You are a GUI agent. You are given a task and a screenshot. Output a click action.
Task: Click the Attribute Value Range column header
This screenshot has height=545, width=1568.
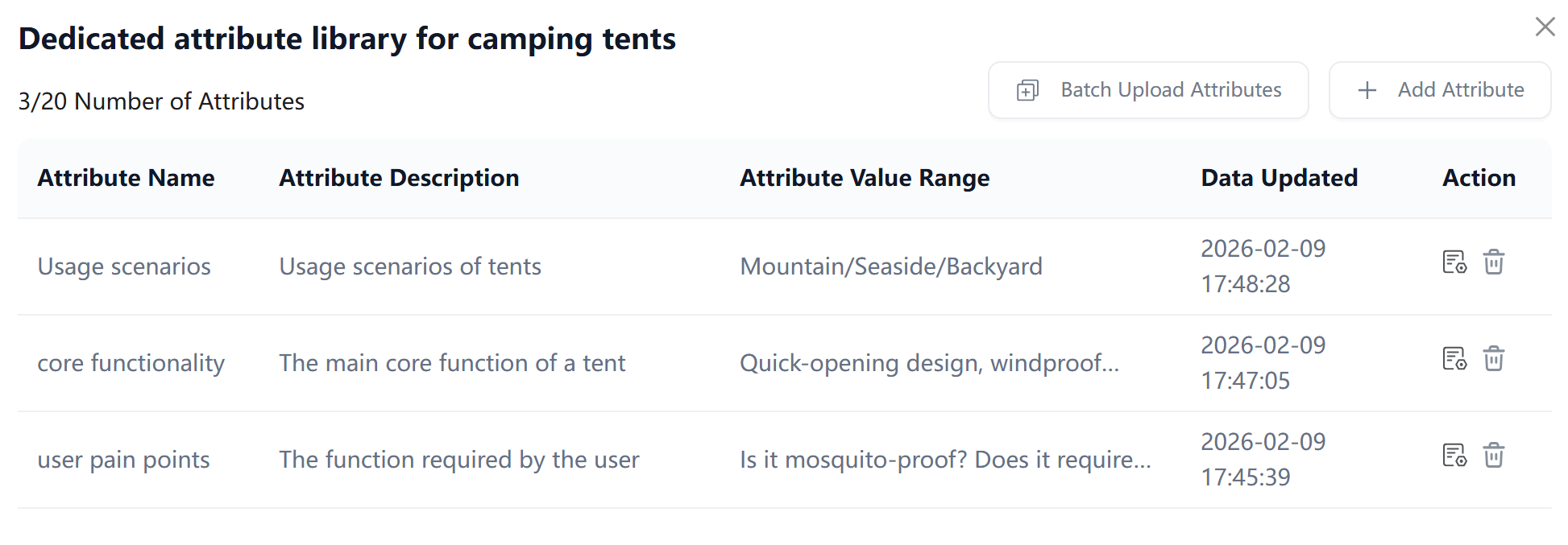coord(865,178)
